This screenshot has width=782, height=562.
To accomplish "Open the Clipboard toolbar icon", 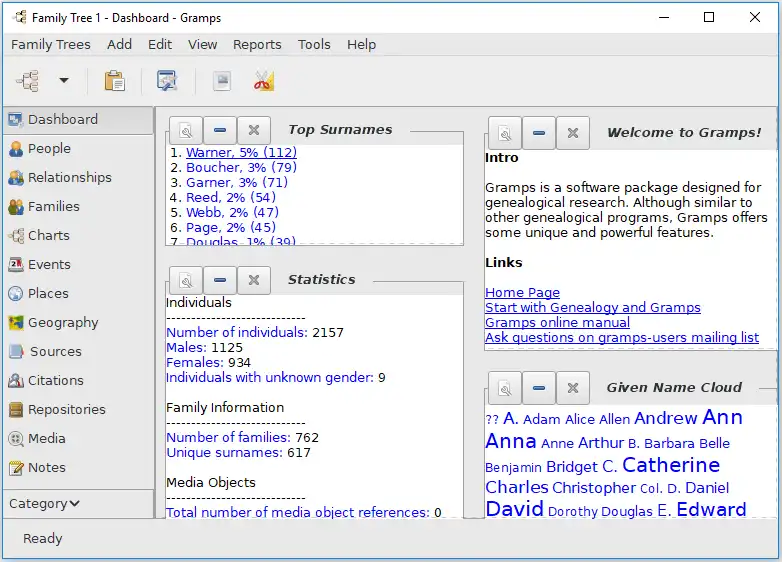I will tap(115, 81).
